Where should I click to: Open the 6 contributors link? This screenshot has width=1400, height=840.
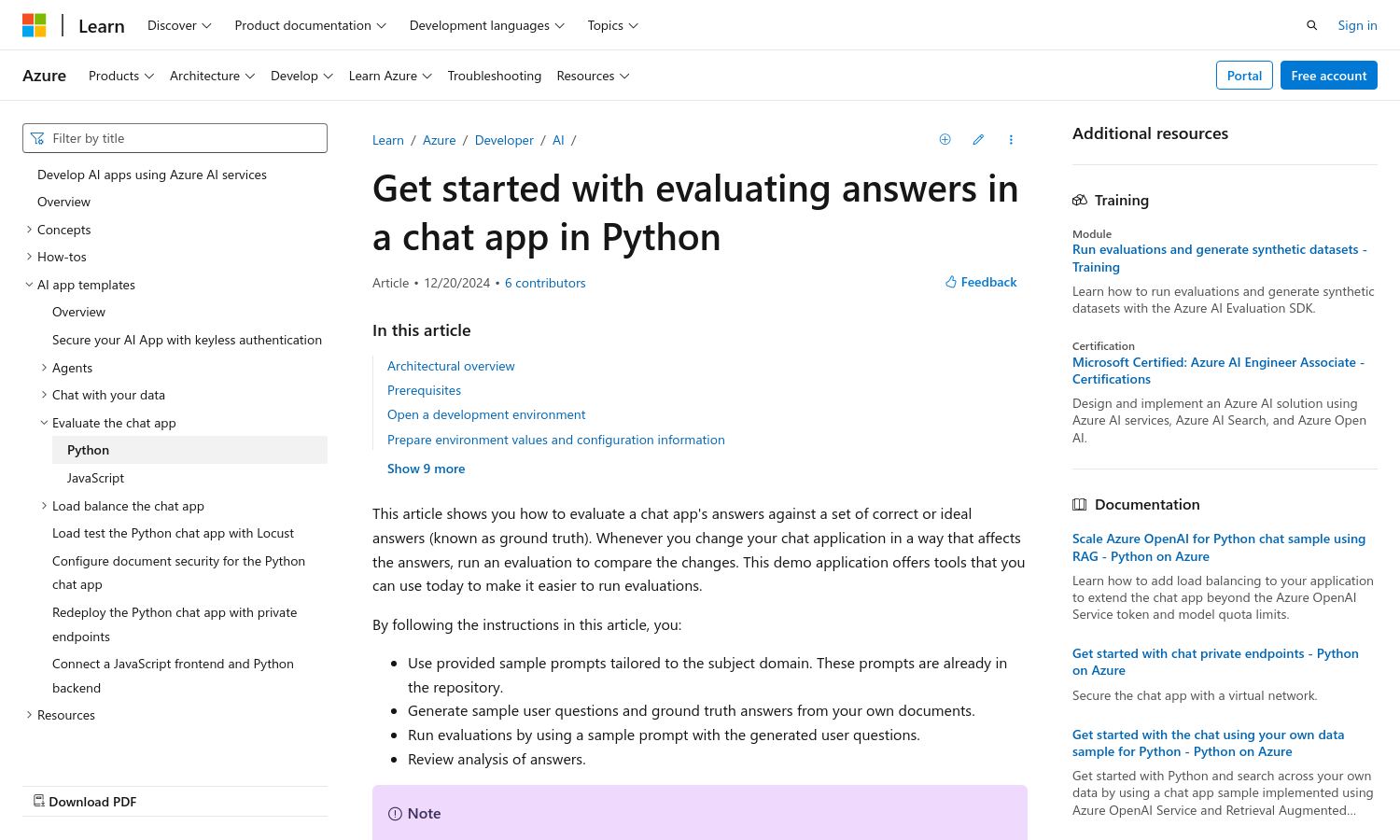[x=545, y=283]
